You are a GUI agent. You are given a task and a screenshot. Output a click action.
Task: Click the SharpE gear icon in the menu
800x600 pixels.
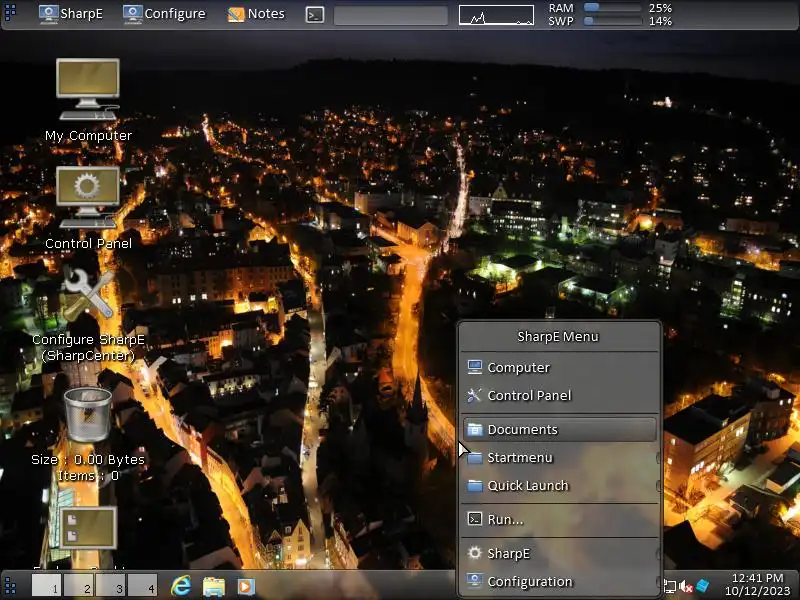(x=475, y=553)
